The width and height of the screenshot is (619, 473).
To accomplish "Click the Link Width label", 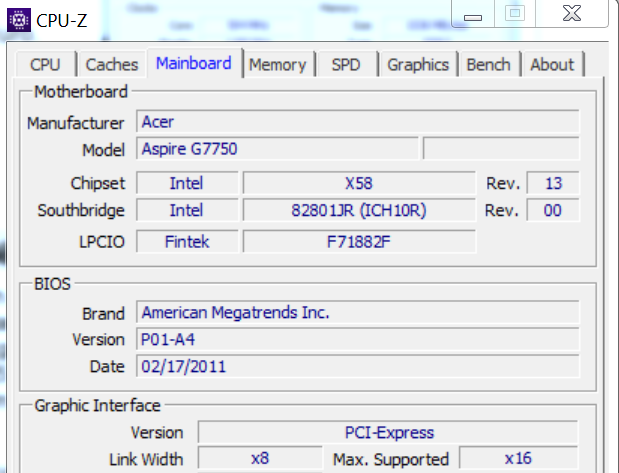I will coord(146,459).
